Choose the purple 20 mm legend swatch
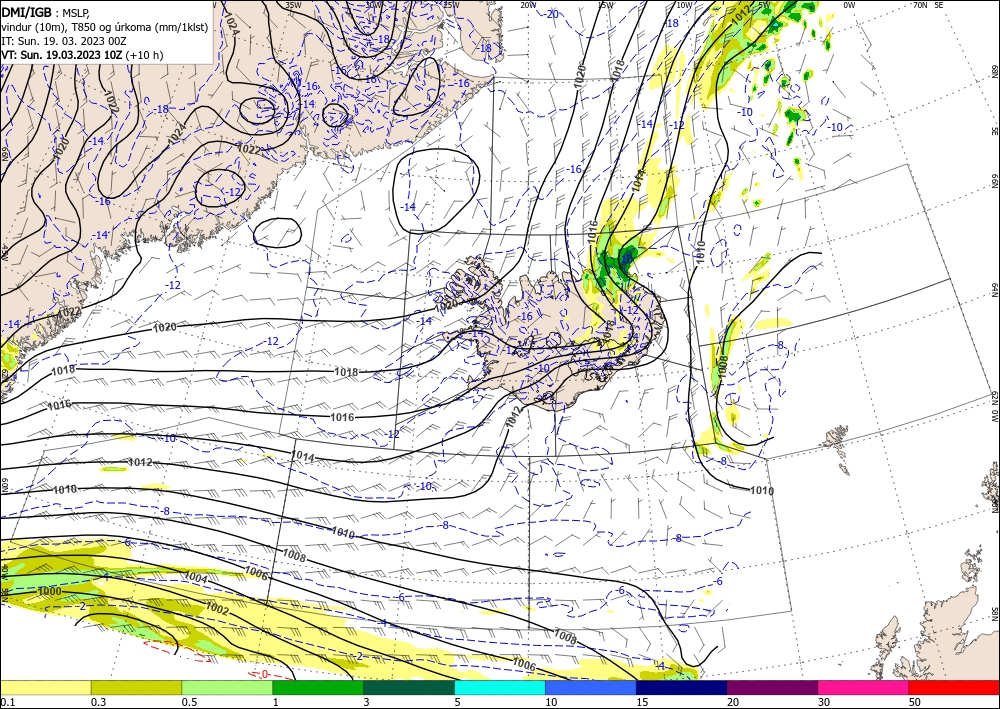Viewport: 1000px width, 709px height. click(772, 687)
